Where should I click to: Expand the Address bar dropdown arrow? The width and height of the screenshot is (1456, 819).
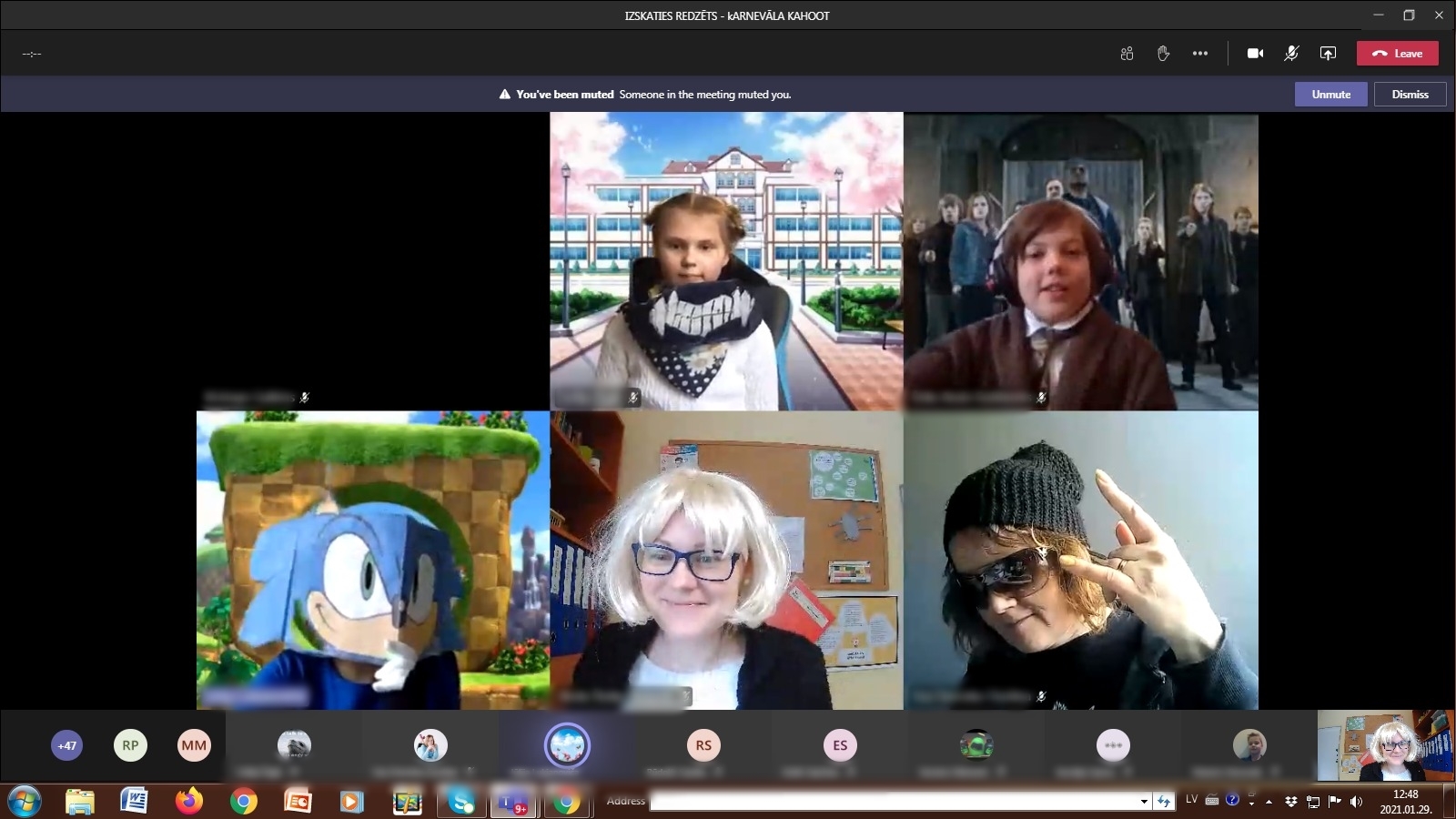[x=1144, y=801]
